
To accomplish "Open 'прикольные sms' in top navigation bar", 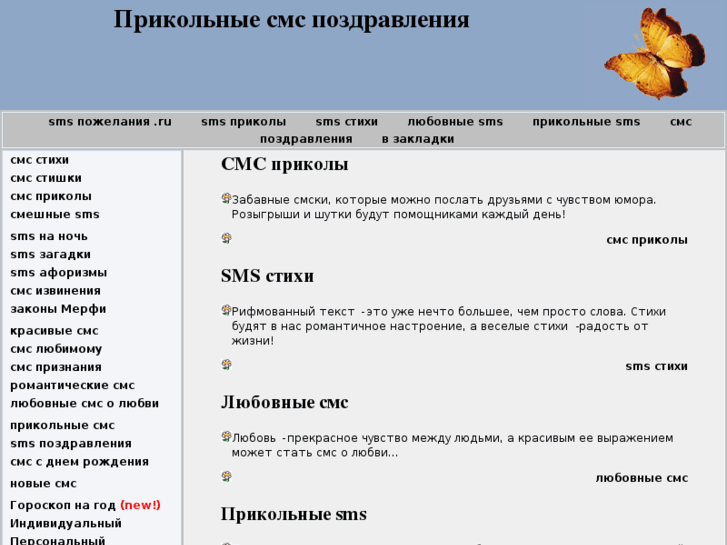I will pos(586,122).
